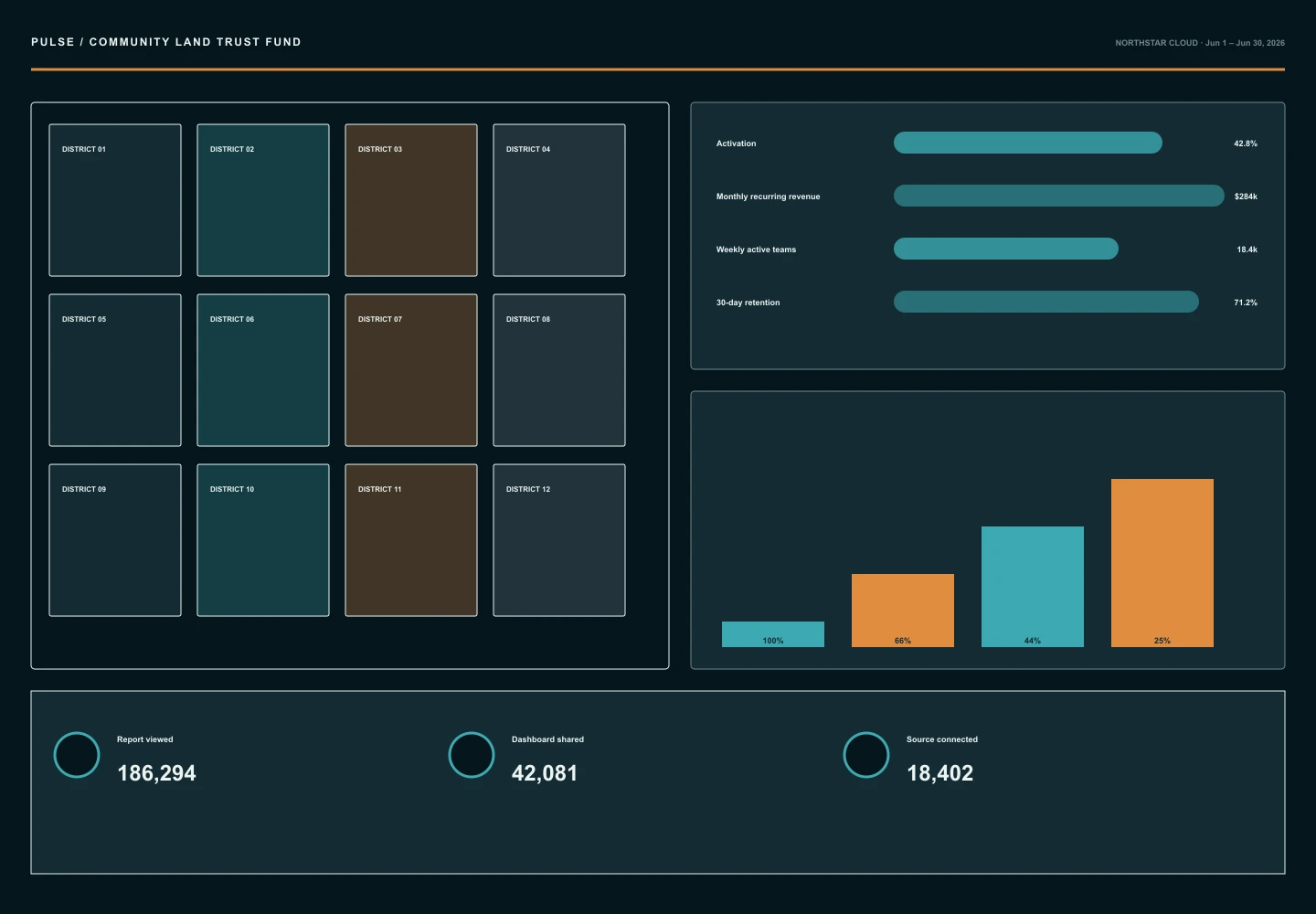The height and width of the screenshot is (914, 1316).
Task: Click the 186,294 value
Action: pyautogui.click(x=156, y=773)
